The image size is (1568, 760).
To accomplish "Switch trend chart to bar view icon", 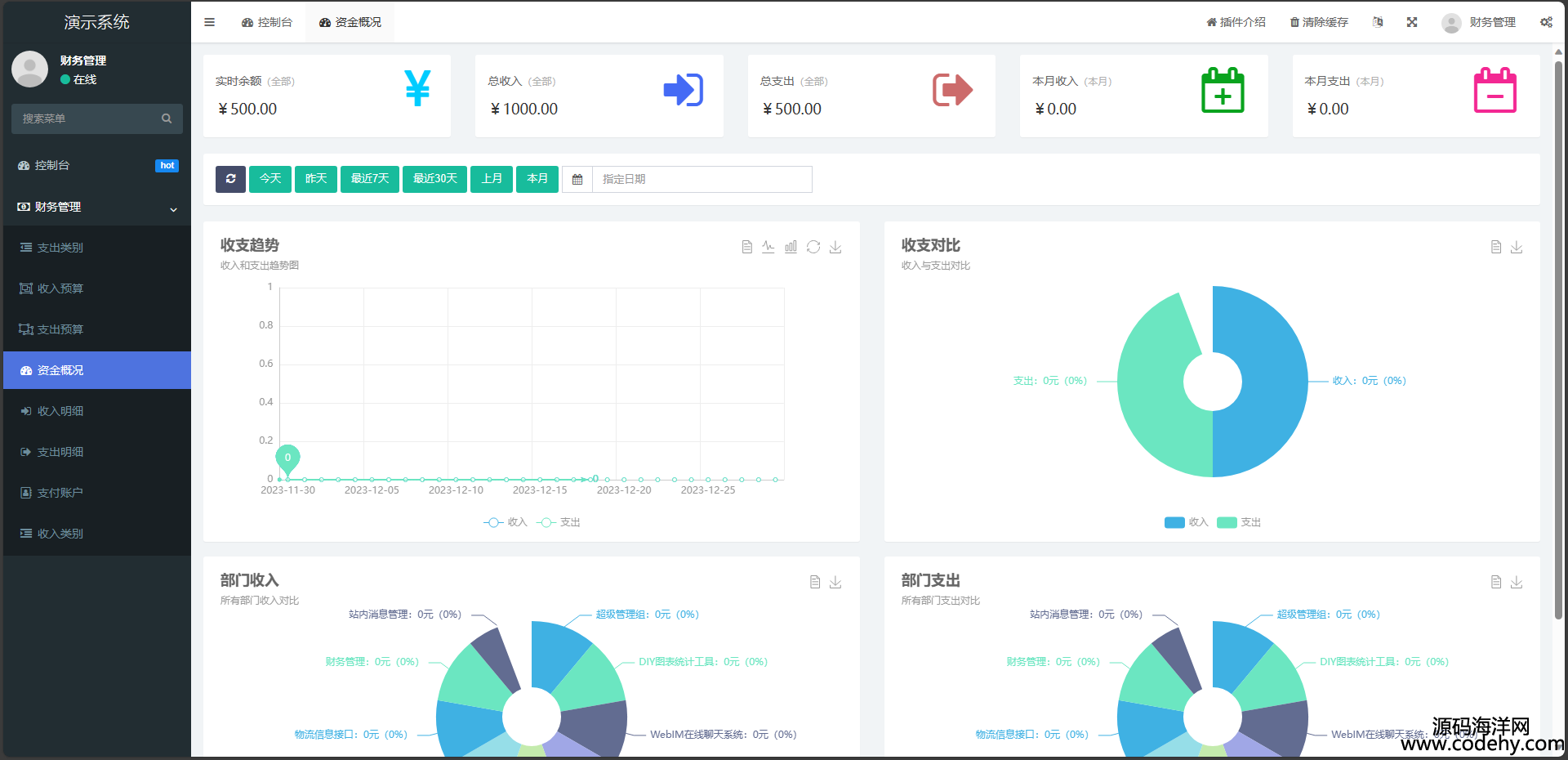I will 791,247.
